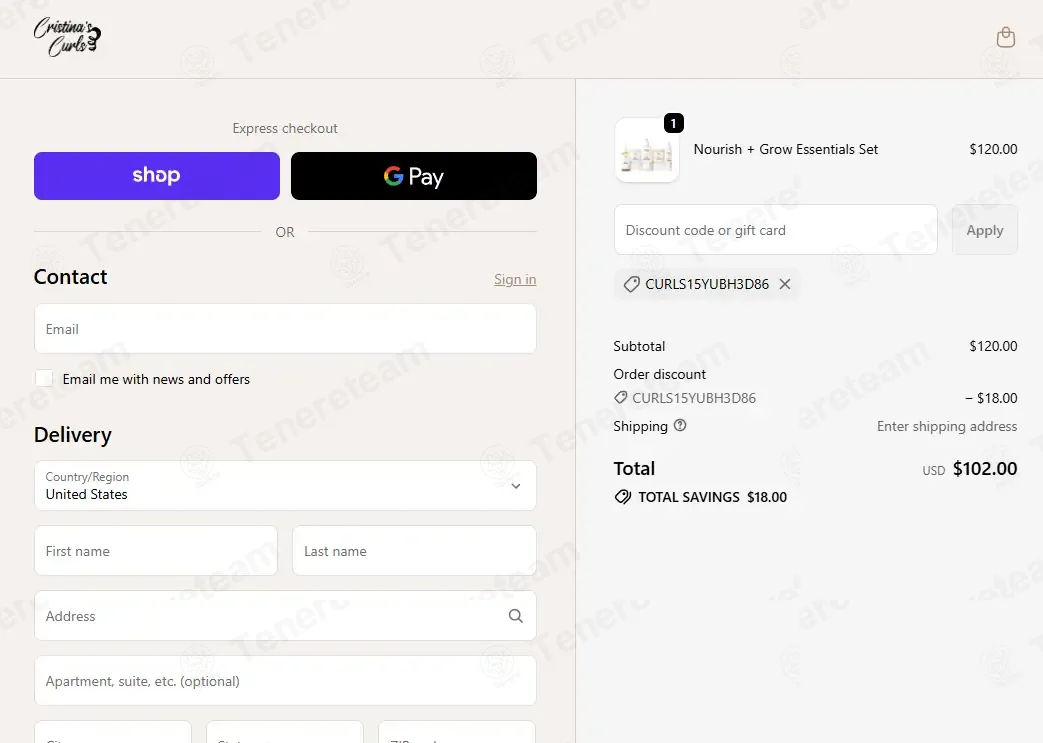Screen dimensions: 1043x743
Task: Click the Nourish + Grow Essentials Set product name
Action: pyautogui.click(x=786, y=149)
